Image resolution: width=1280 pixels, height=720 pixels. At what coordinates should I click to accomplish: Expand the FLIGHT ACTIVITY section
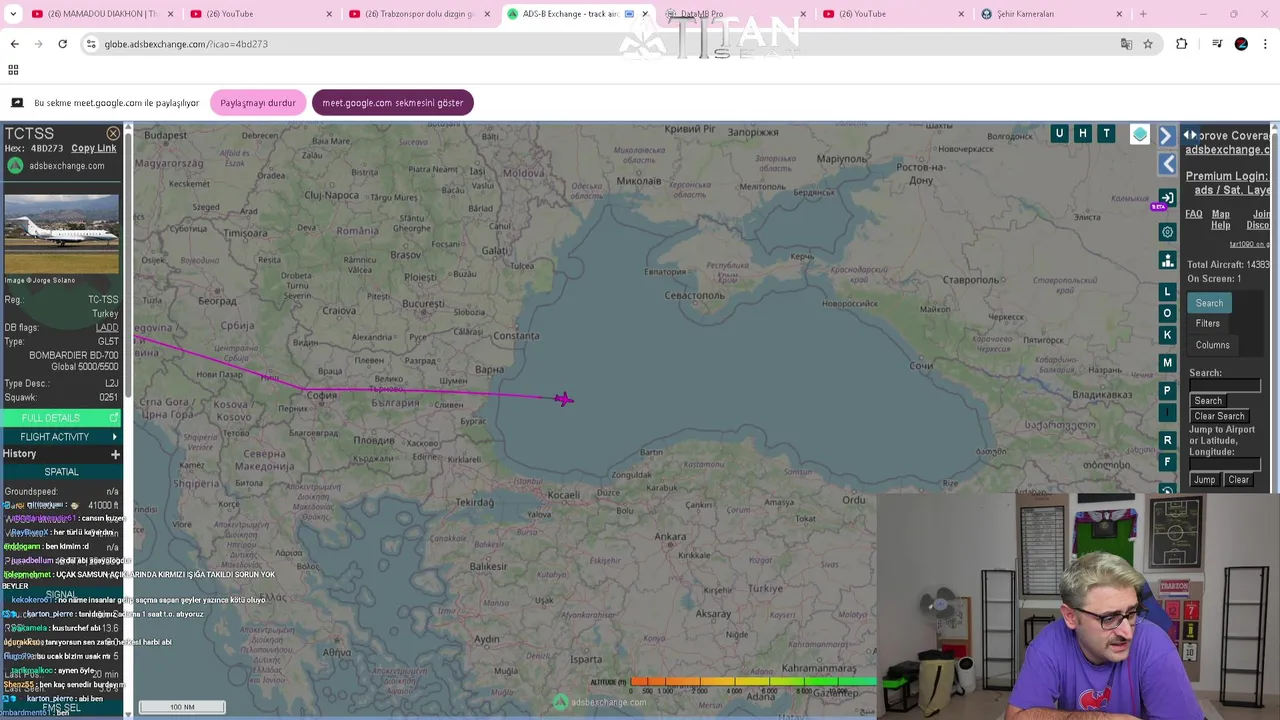coord(61,437)
